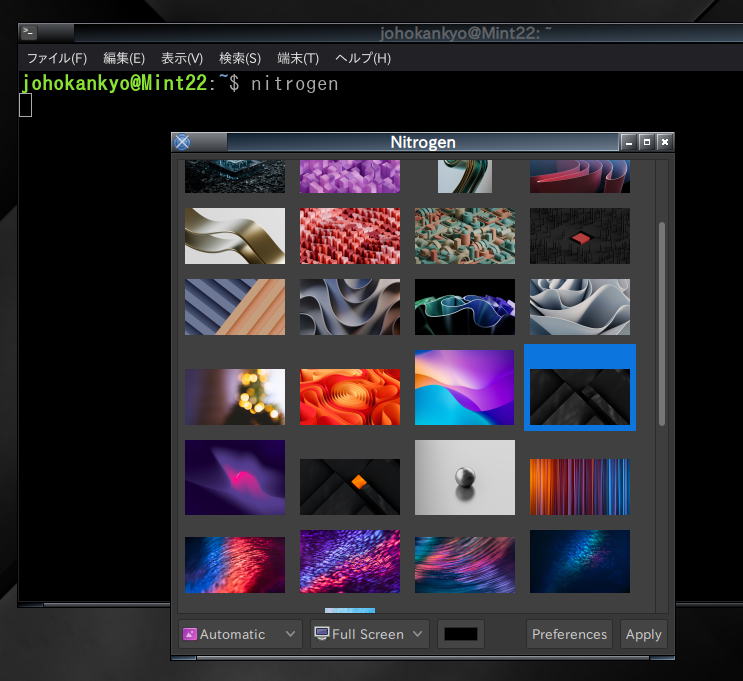
Task: Open the 表示(V) menu
Action: pos(182,58)
